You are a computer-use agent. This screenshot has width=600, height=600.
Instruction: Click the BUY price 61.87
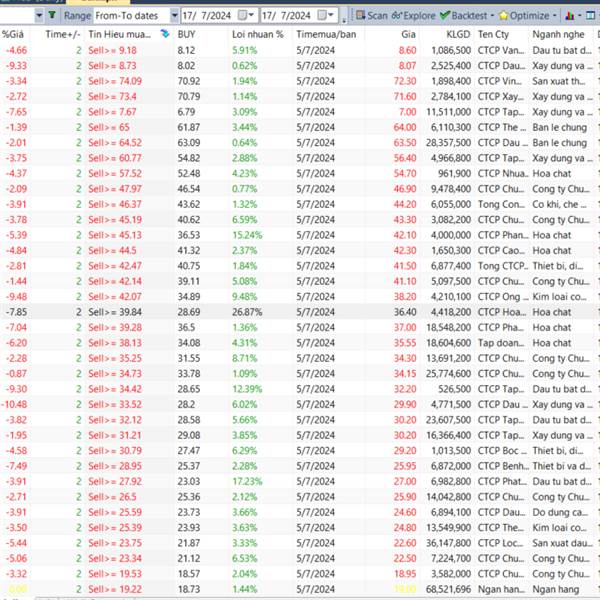[189, 127]
